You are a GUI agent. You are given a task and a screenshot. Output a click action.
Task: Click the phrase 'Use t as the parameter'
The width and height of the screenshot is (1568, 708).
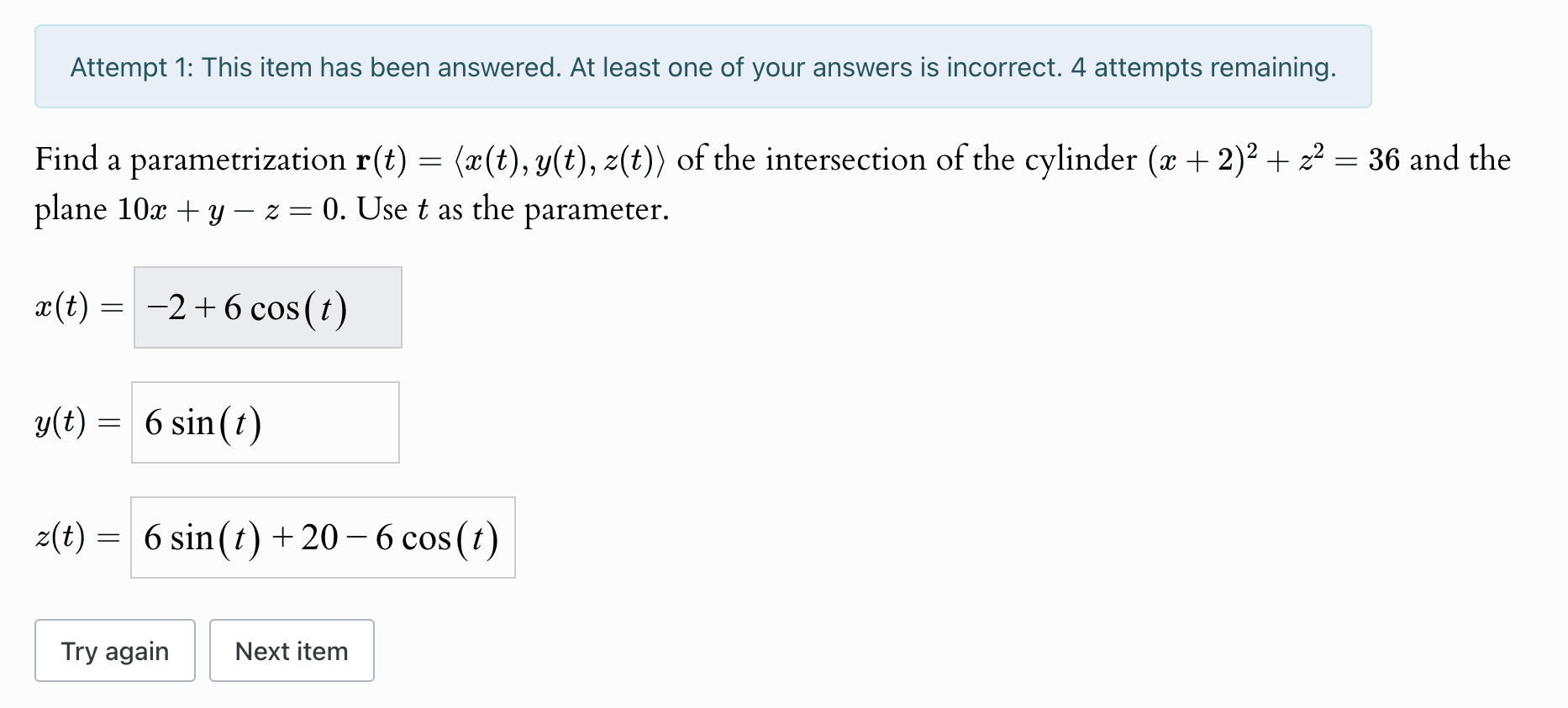510,209
